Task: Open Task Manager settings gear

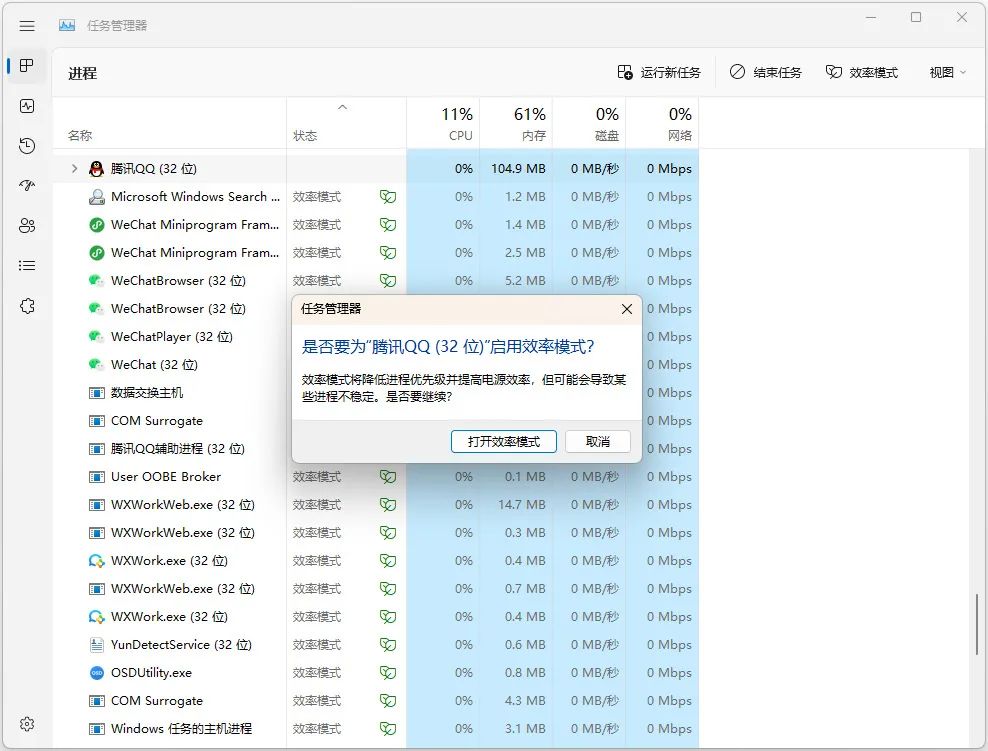Action: (27, 724)
